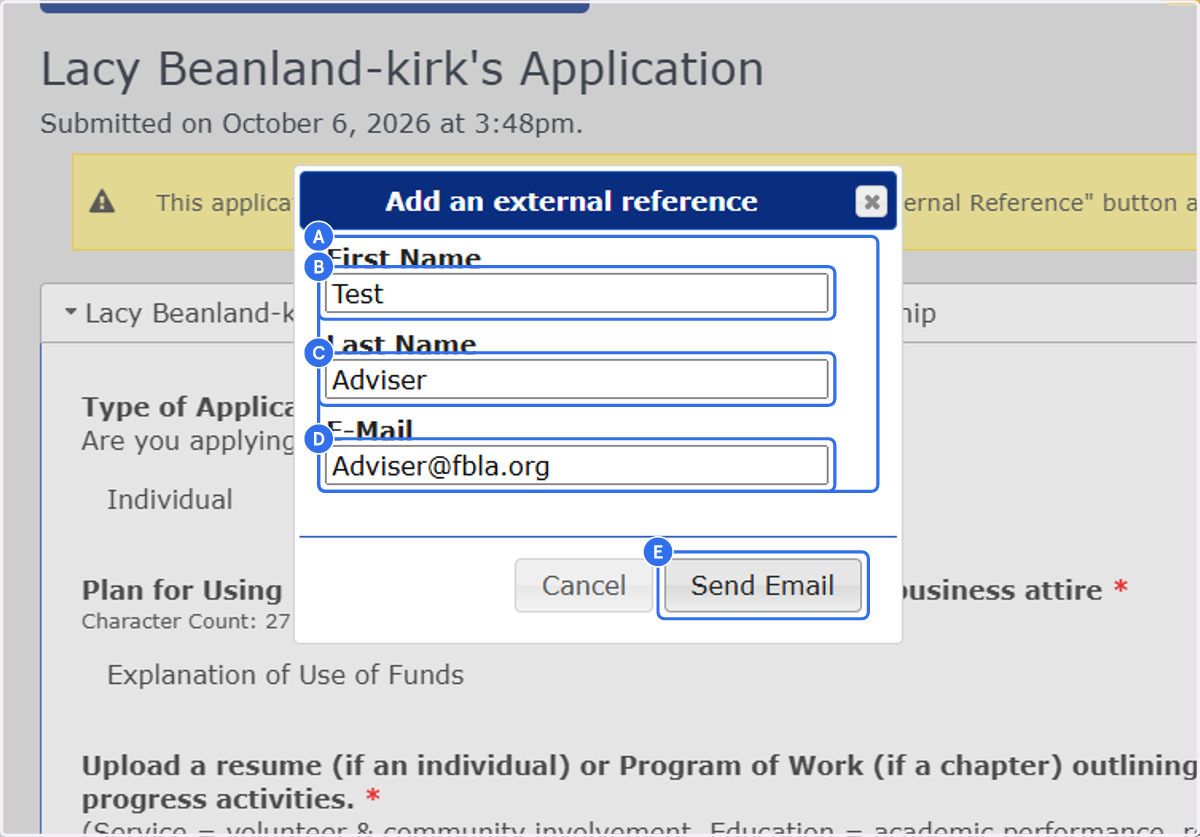
Task: Click the E-Mail field with Adviser@fbla.org
Action: tap(576, 466)
